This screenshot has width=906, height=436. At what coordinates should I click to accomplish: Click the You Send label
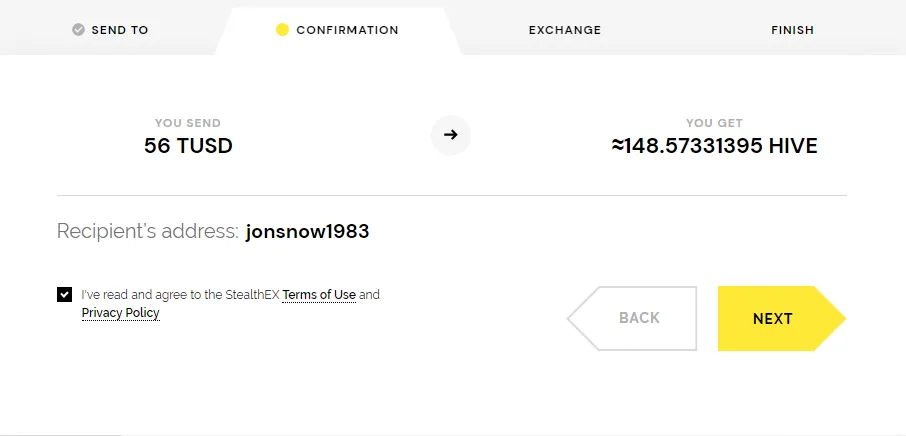[188, 123]
